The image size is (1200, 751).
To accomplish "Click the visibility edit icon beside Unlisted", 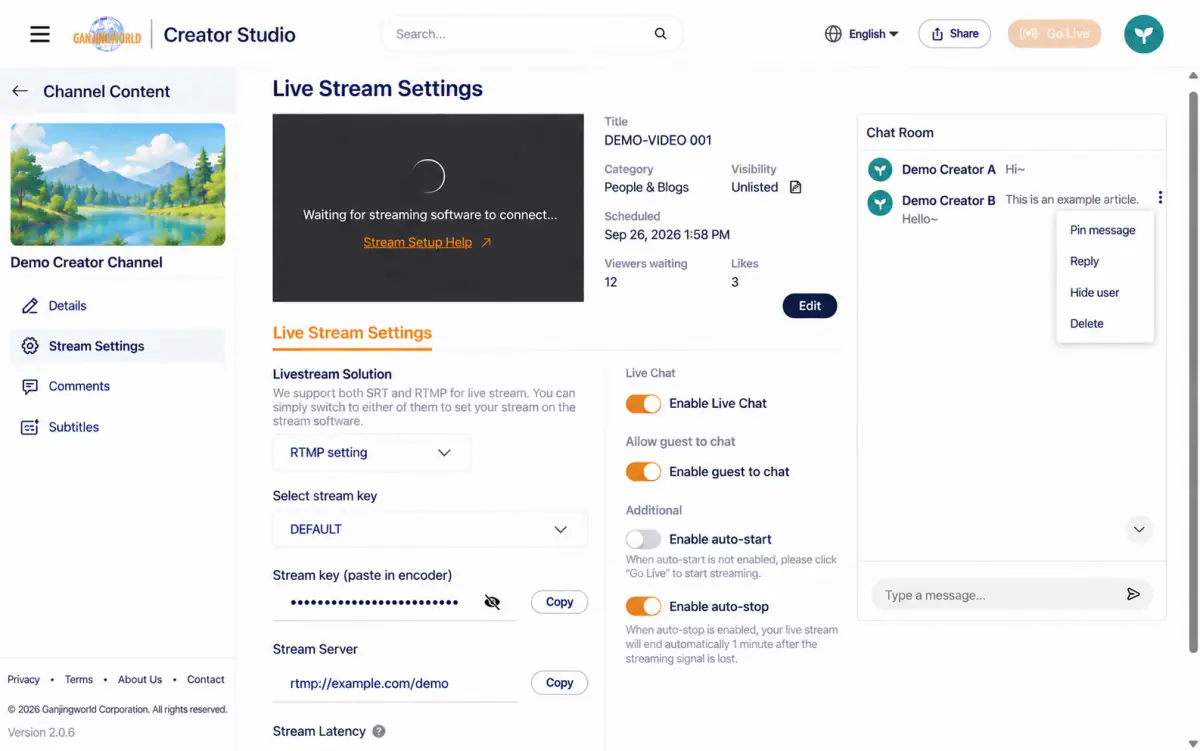I will click(x=796, y=187).
